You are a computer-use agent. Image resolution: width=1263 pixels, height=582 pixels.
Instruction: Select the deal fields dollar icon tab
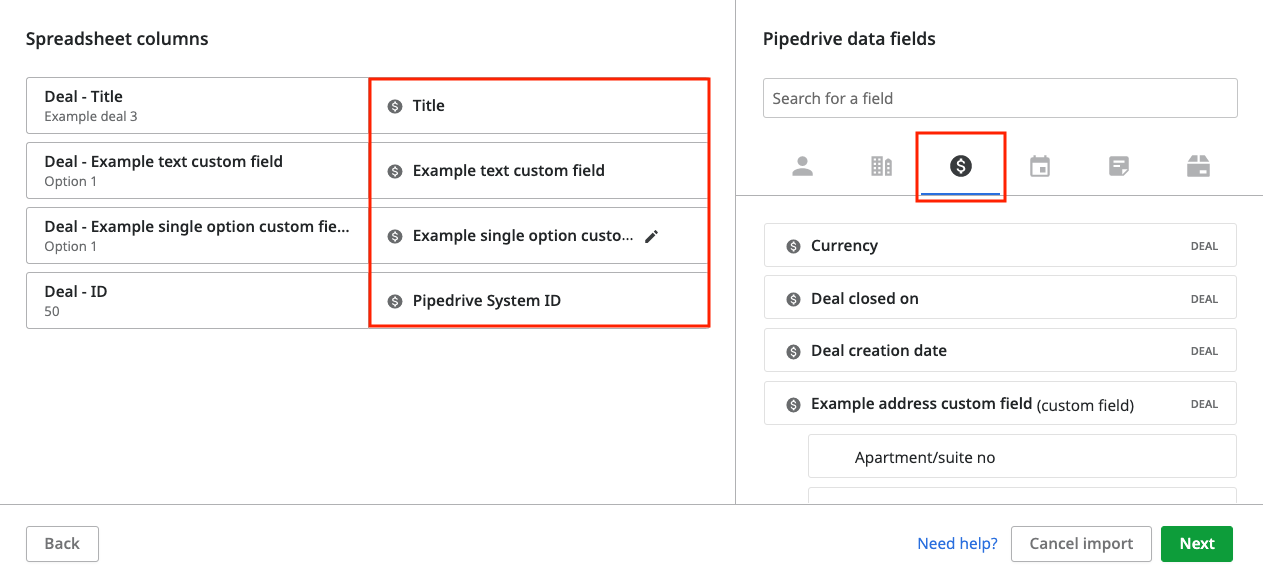pyautogui.click(x=961, y=167)
